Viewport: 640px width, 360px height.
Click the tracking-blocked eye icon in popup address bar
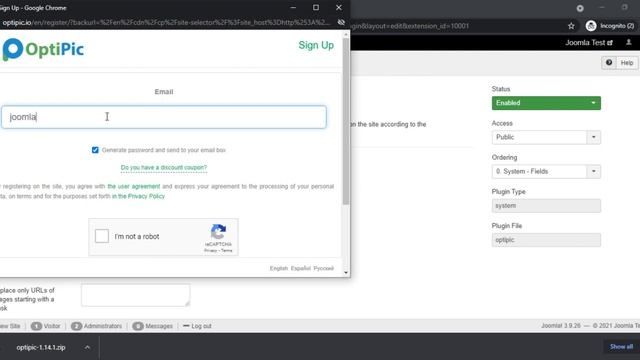[341, 22]
